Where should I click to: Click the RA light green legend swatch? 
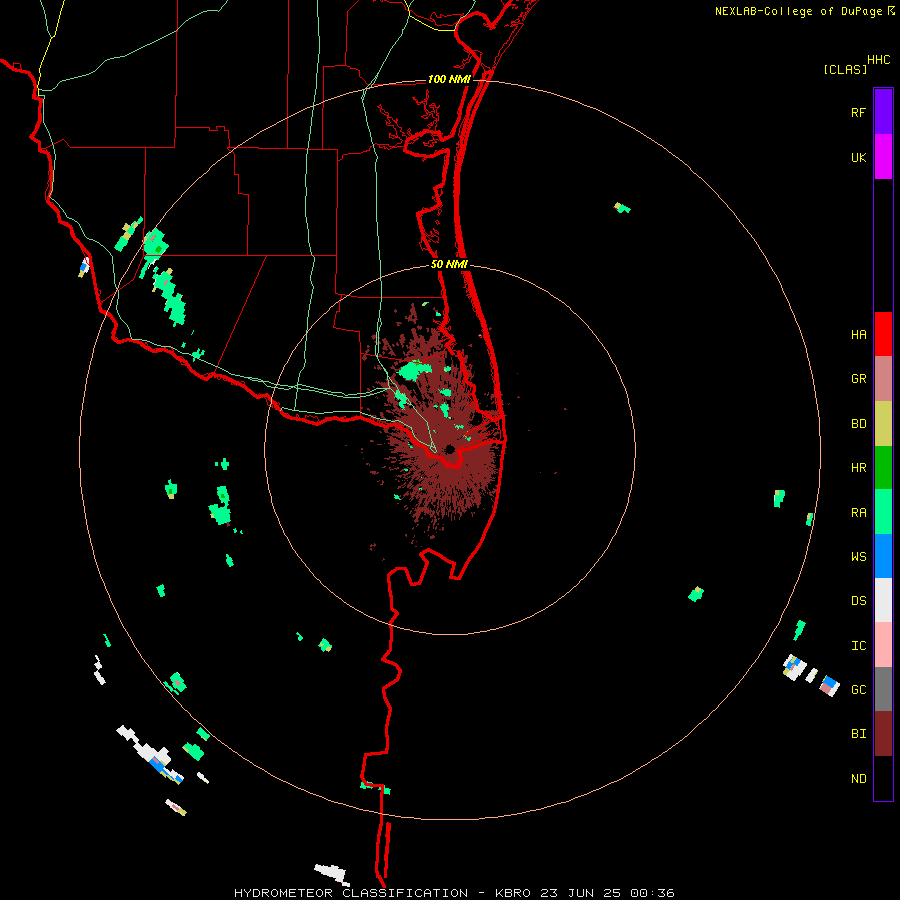(x=883, y=512)
